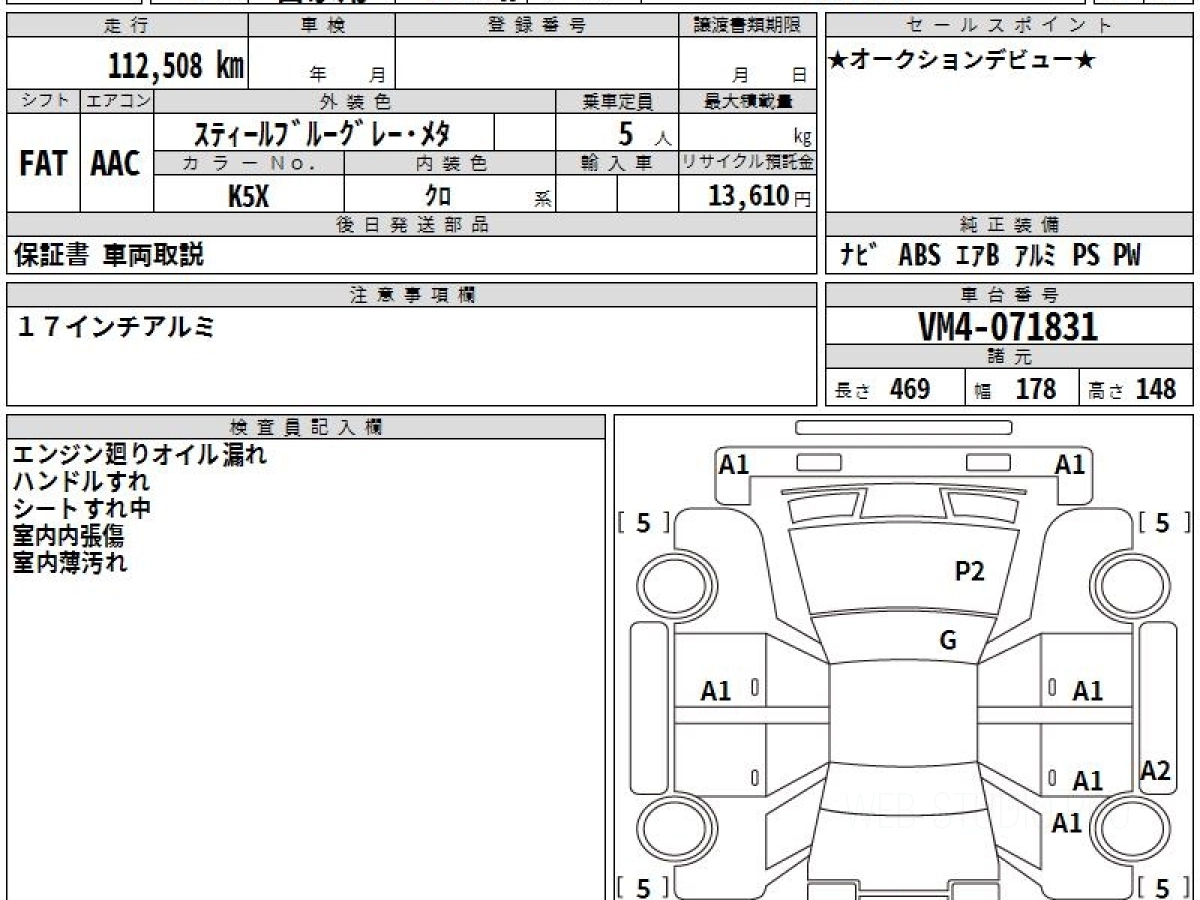The image size is (1200, 900).
Task: Click the 譲渡書類期限 header
Action: click(748, 26)
